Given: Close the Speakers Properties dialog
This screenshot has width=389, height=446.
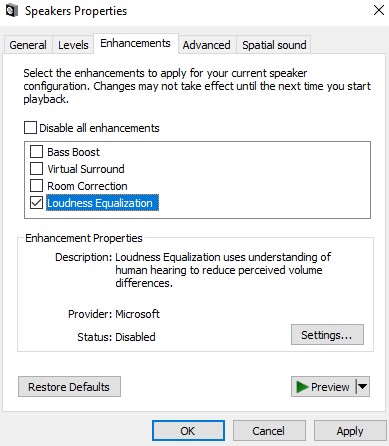Looking at the screenshot, I should click(x=379, y=10).
